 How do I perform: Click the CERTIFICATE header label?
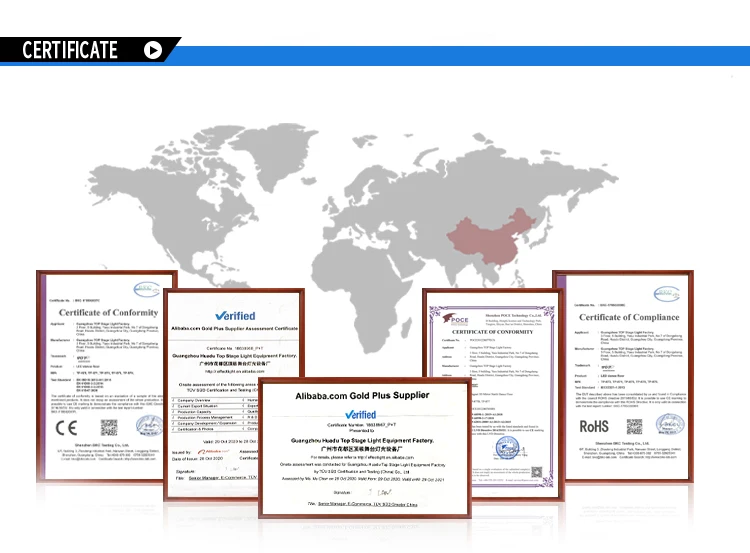pos(70,50)
